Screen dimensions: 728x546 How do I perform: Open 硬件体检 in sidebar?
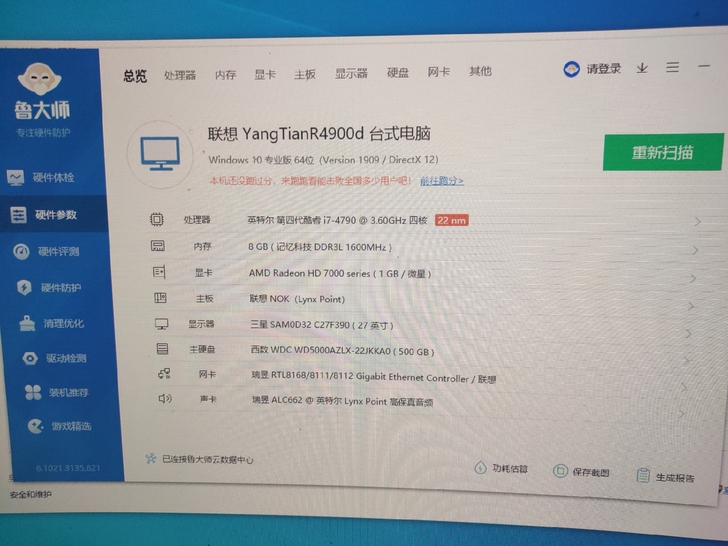(41, 177)
